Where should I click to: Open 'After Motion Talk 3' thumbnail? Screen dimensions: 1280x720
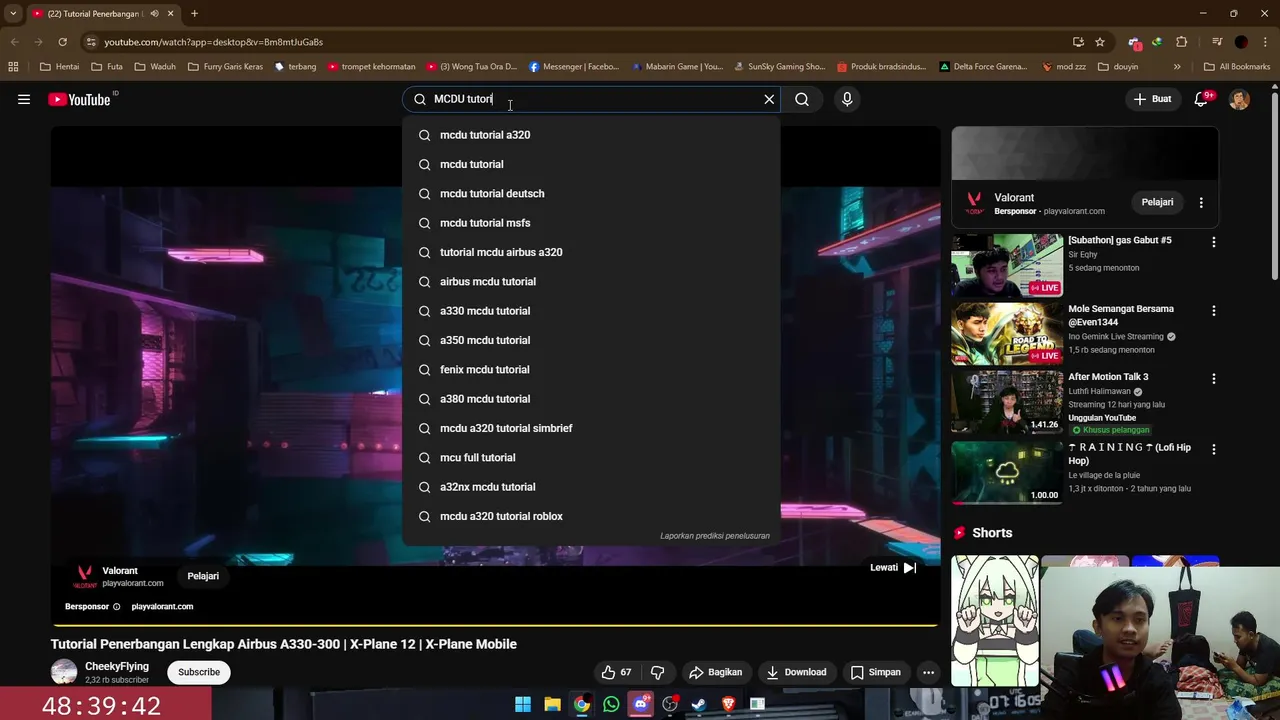[1007, 402]
